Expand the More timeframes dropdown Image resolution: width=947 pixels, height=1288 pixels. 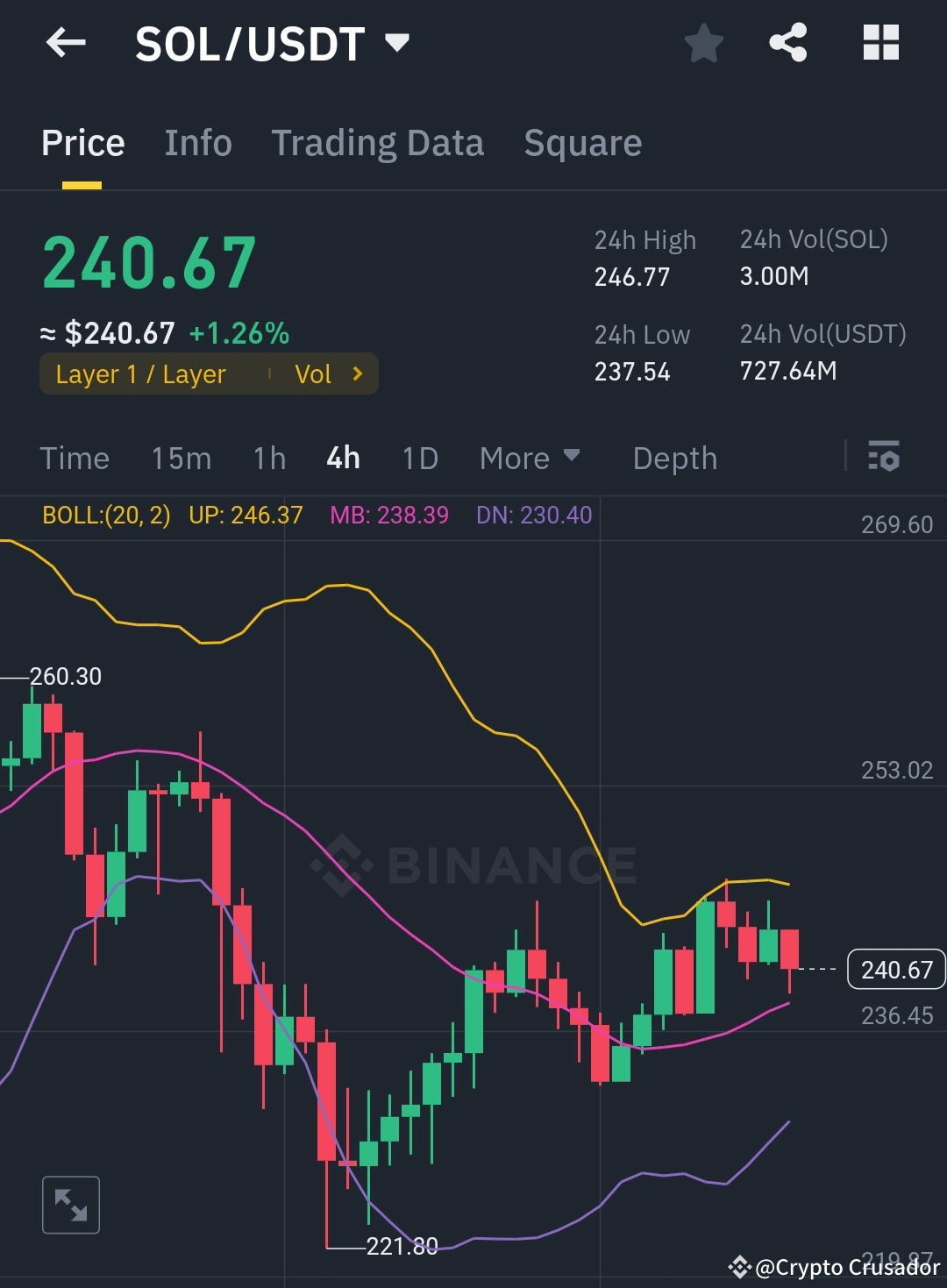tap(530, 458)
